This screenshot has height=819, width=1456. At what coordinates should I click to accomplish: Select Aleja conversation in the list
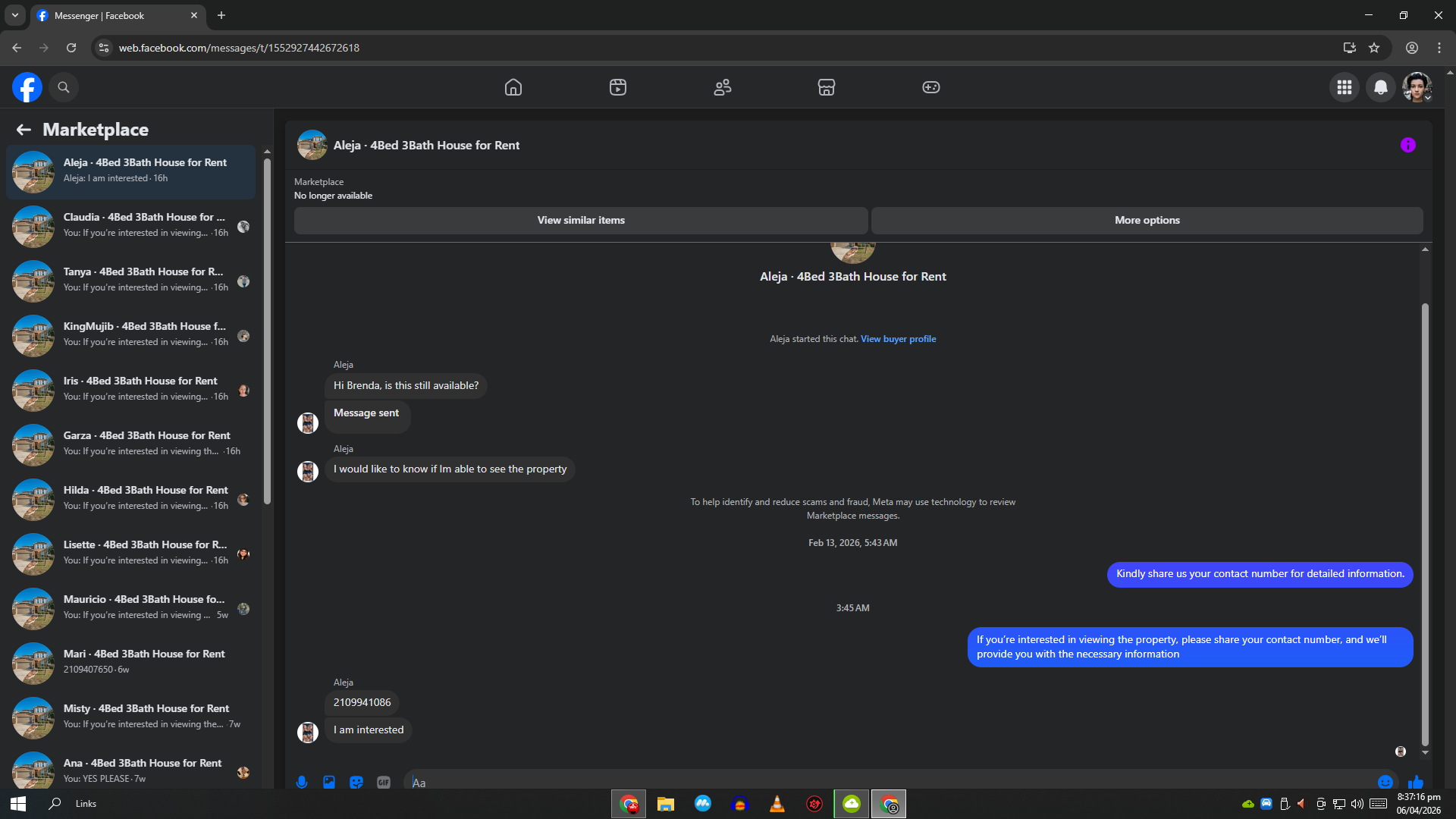(131, 172)
